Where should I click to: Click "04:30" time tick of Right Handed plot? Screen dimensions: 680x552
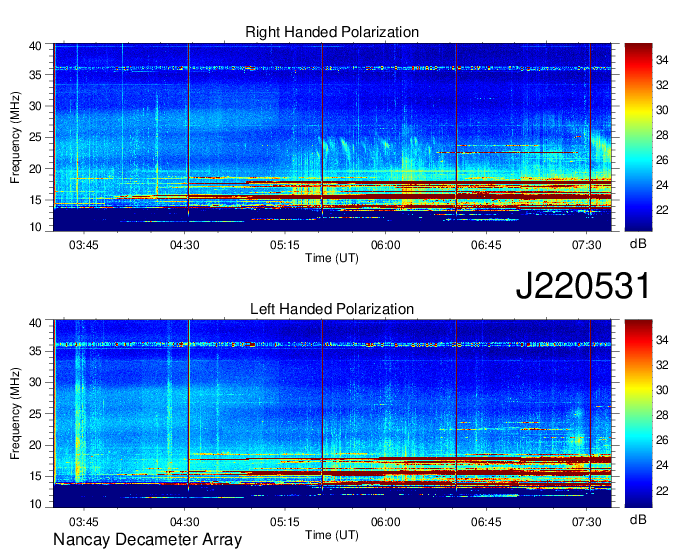pos(184,245)
